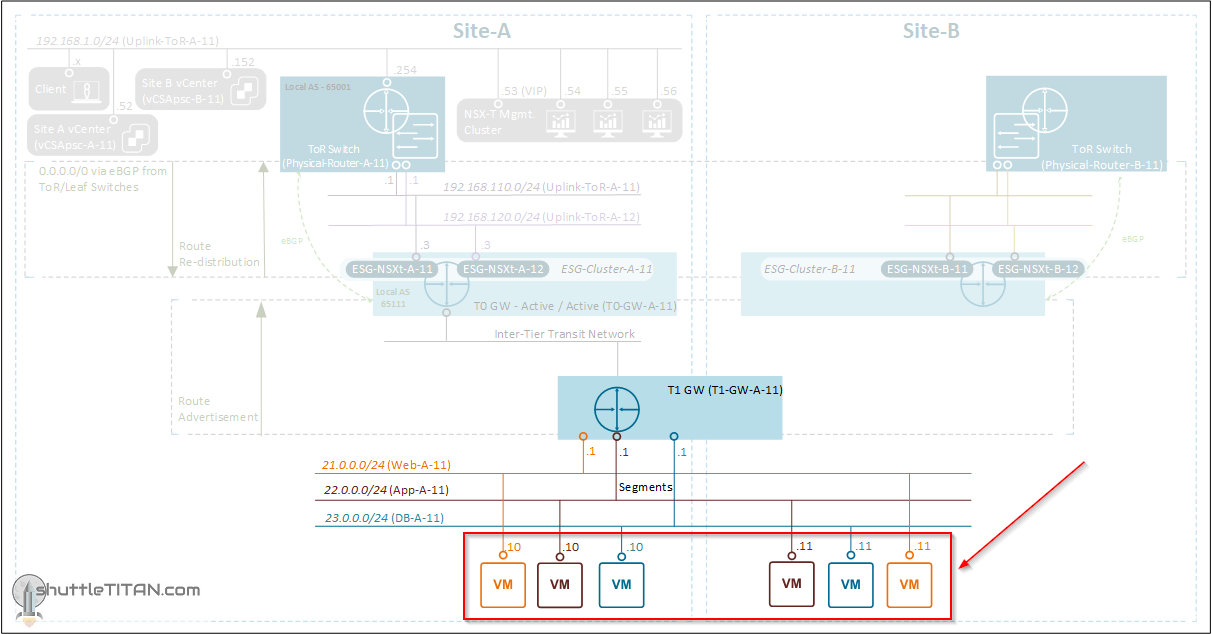Select the ESG-Cluster-B-11 router icon
The height and width of the screenshot is (634, 1212).
point(985,287)
